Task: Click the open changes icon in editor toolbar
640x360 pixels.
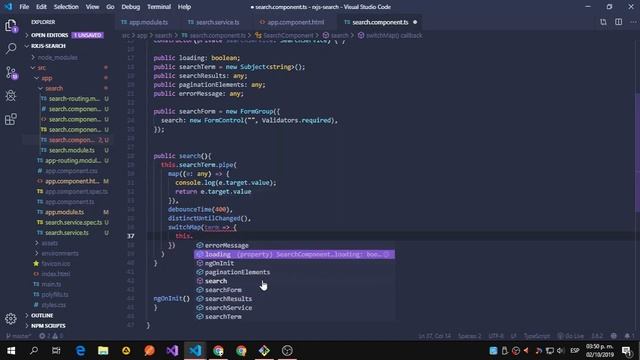Action: pyautogui.click(x=603, y=22)
